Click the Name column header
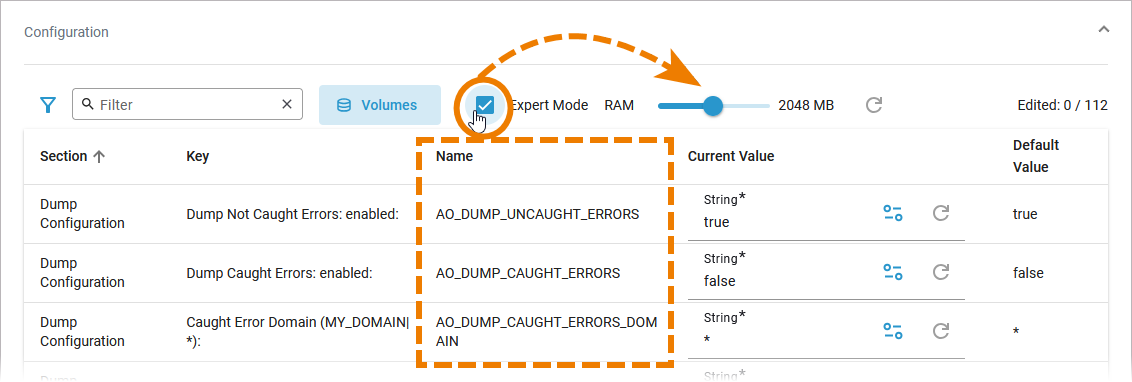Viewport: 1132px width, 382px height. tap(454, 156)
